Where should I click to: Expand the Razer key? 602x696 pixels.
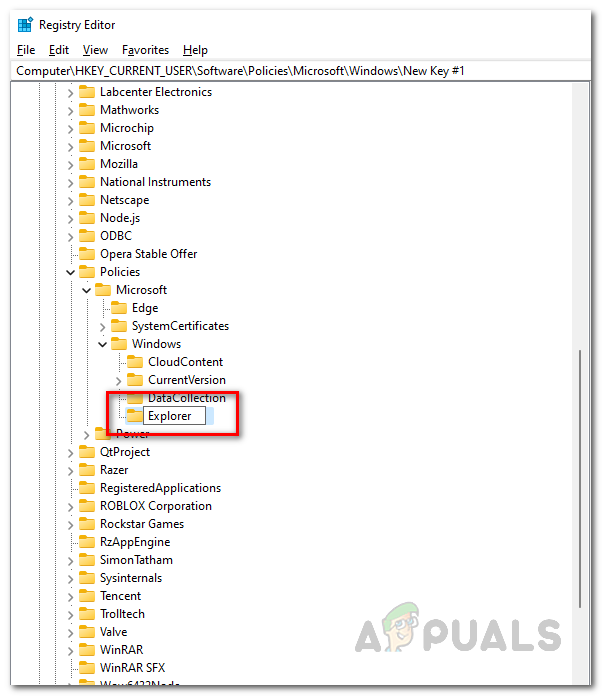70,471
